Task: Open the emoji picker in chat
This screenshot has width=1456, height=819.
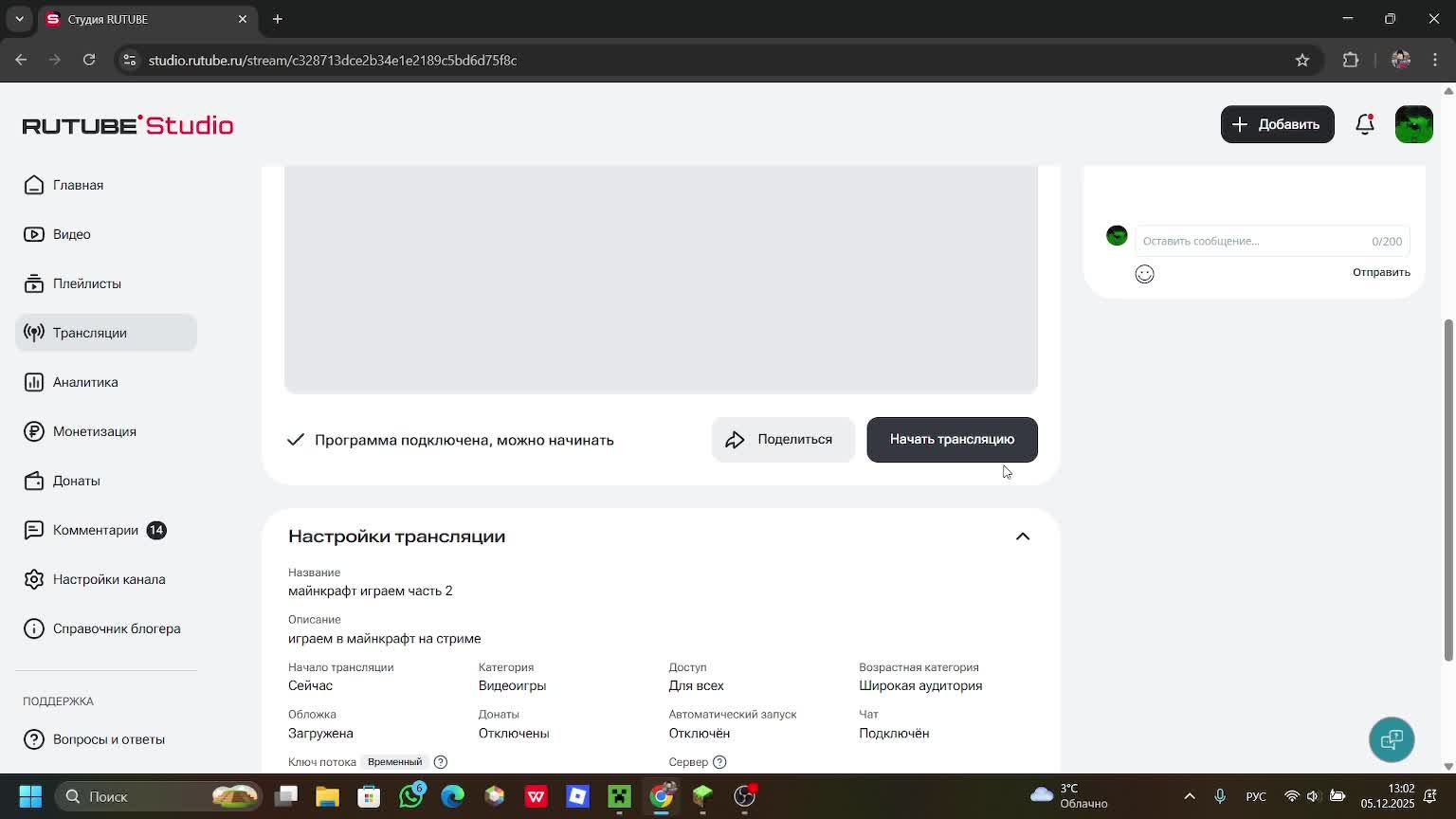Action: click(1144, 274)
